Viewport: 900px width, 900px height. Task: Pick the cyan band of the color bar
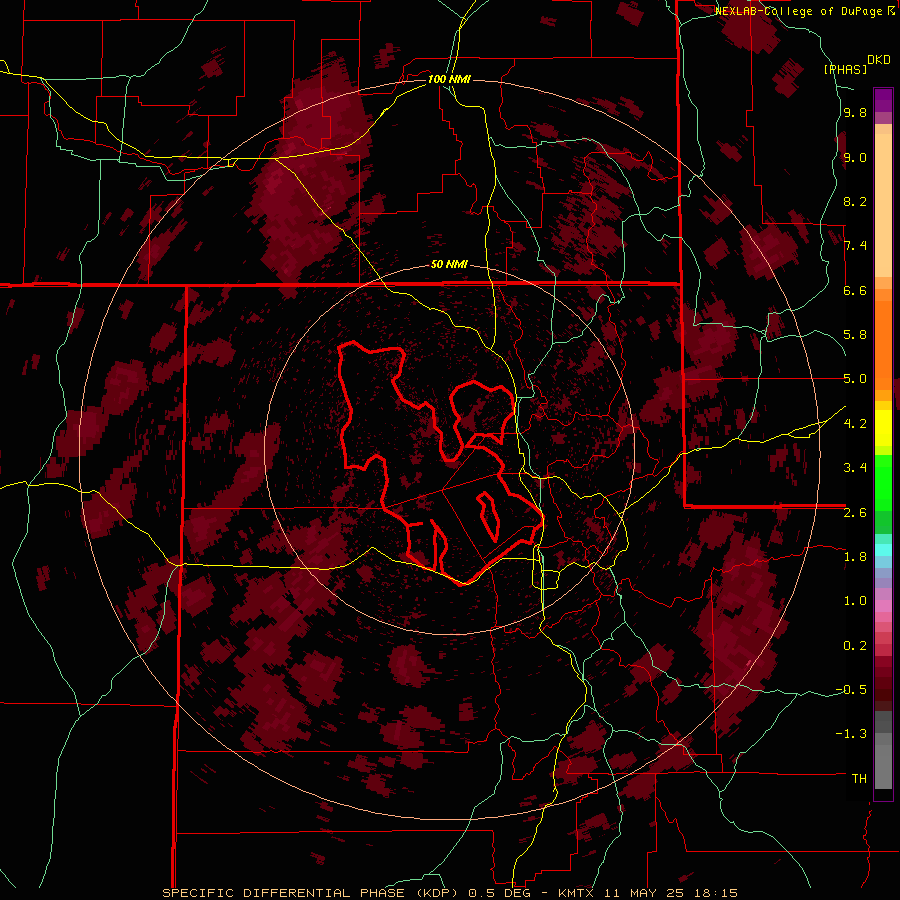pos(883,549)
